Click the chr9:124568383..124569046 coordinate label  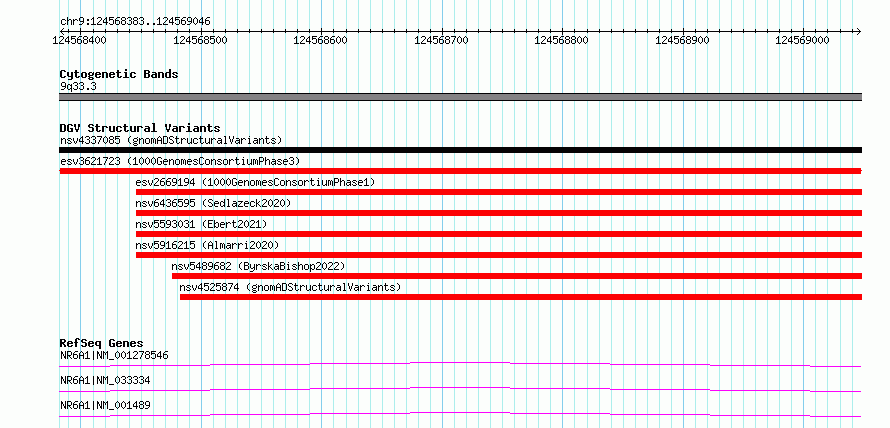pos(135,21)
